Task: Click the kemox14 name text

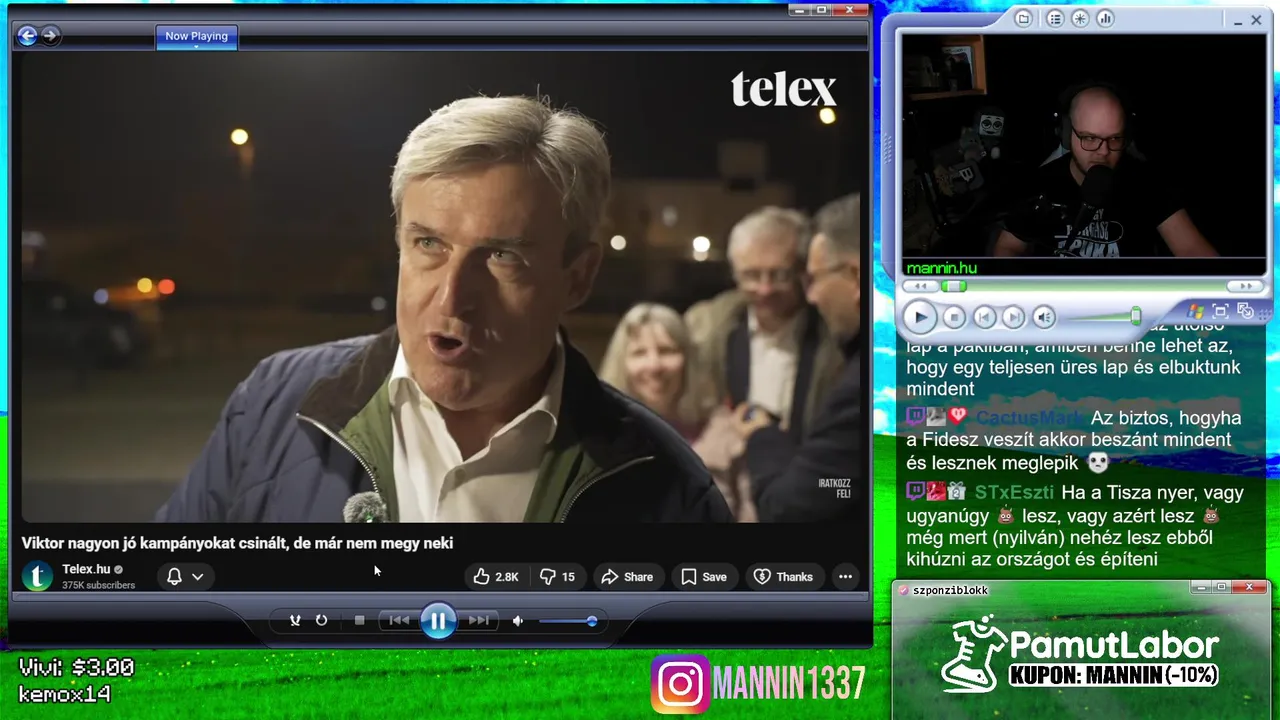Action: [64, 693]
